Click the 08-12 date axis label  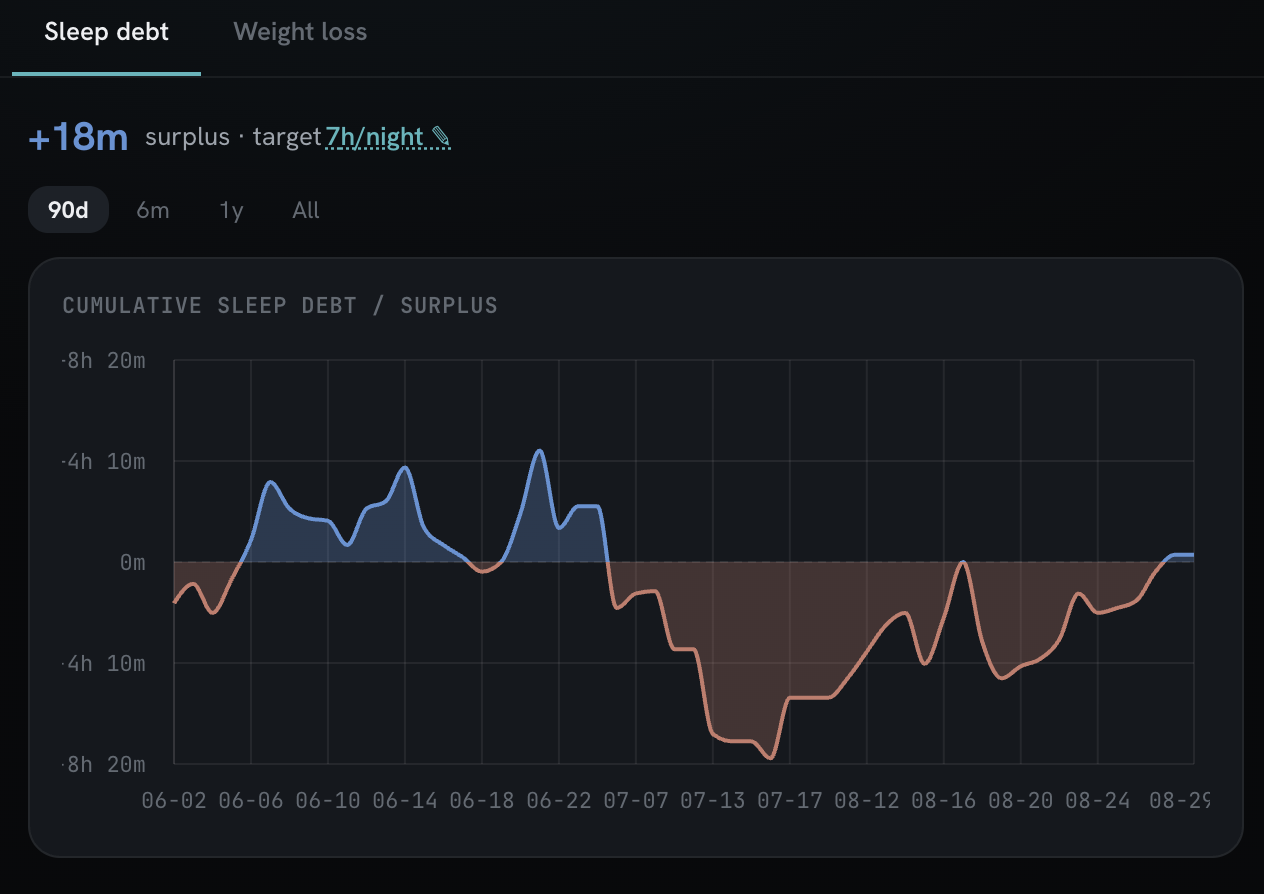(x=867, y=800)
